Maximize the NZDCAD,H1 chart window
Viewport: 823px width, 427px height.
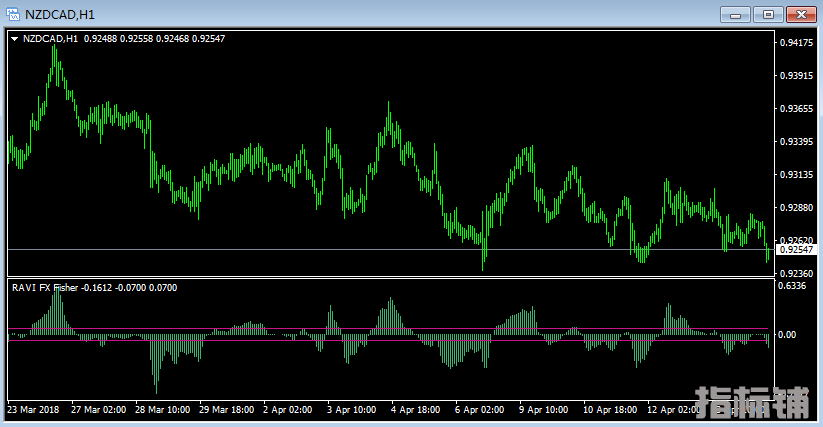768,14
